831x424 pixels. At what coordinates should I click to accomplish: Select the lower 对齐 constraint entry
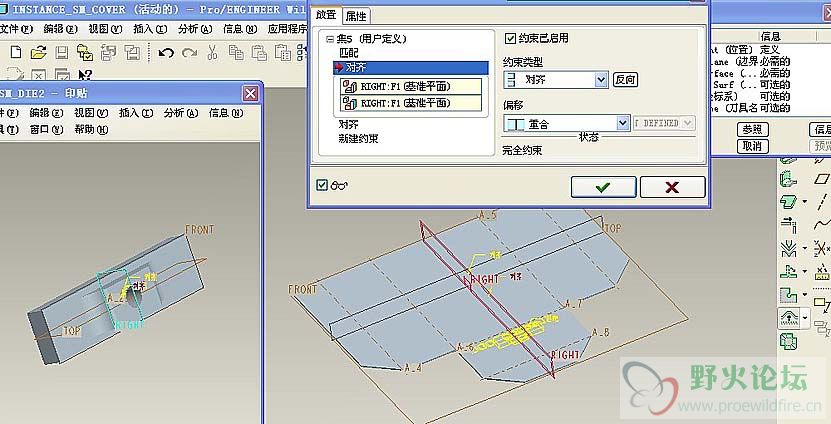click(349, 125)
